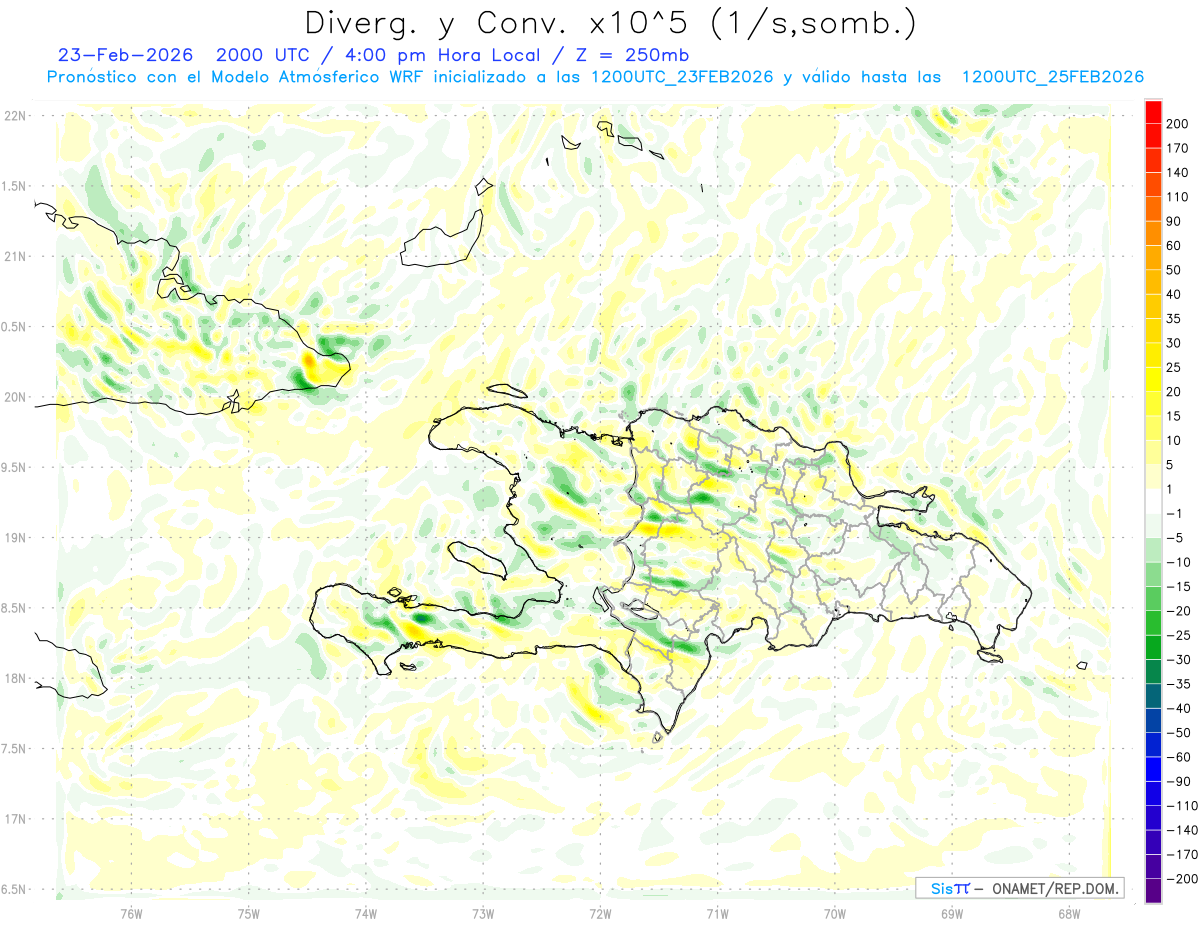1200x927 pixels.
Task: Click the '70W' longitude label
Action: [x=835, y=913]
